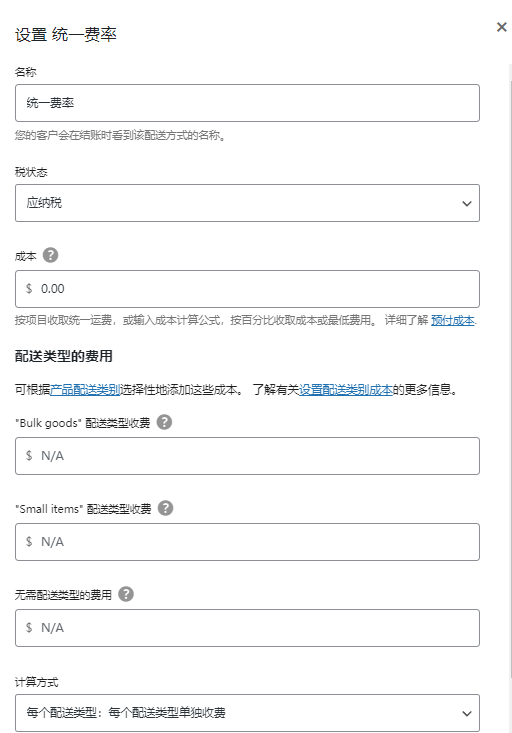The height and width of the screenshot is (733, 512).
Task: Click the Small items cost input field
Action: tap(247, 542)
